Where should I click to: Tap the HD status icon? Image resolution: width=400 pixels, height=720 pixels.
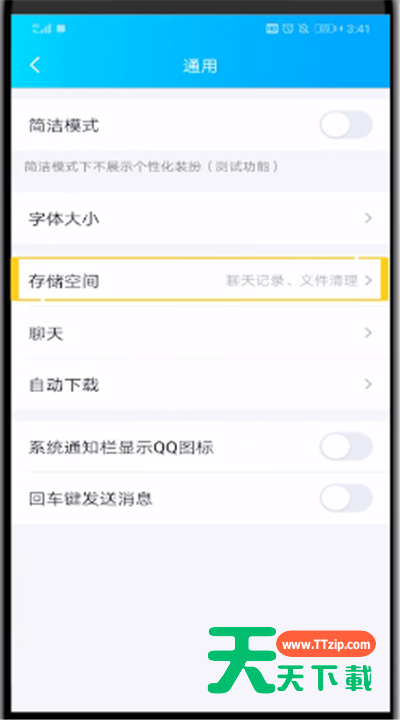click(272, 28)
